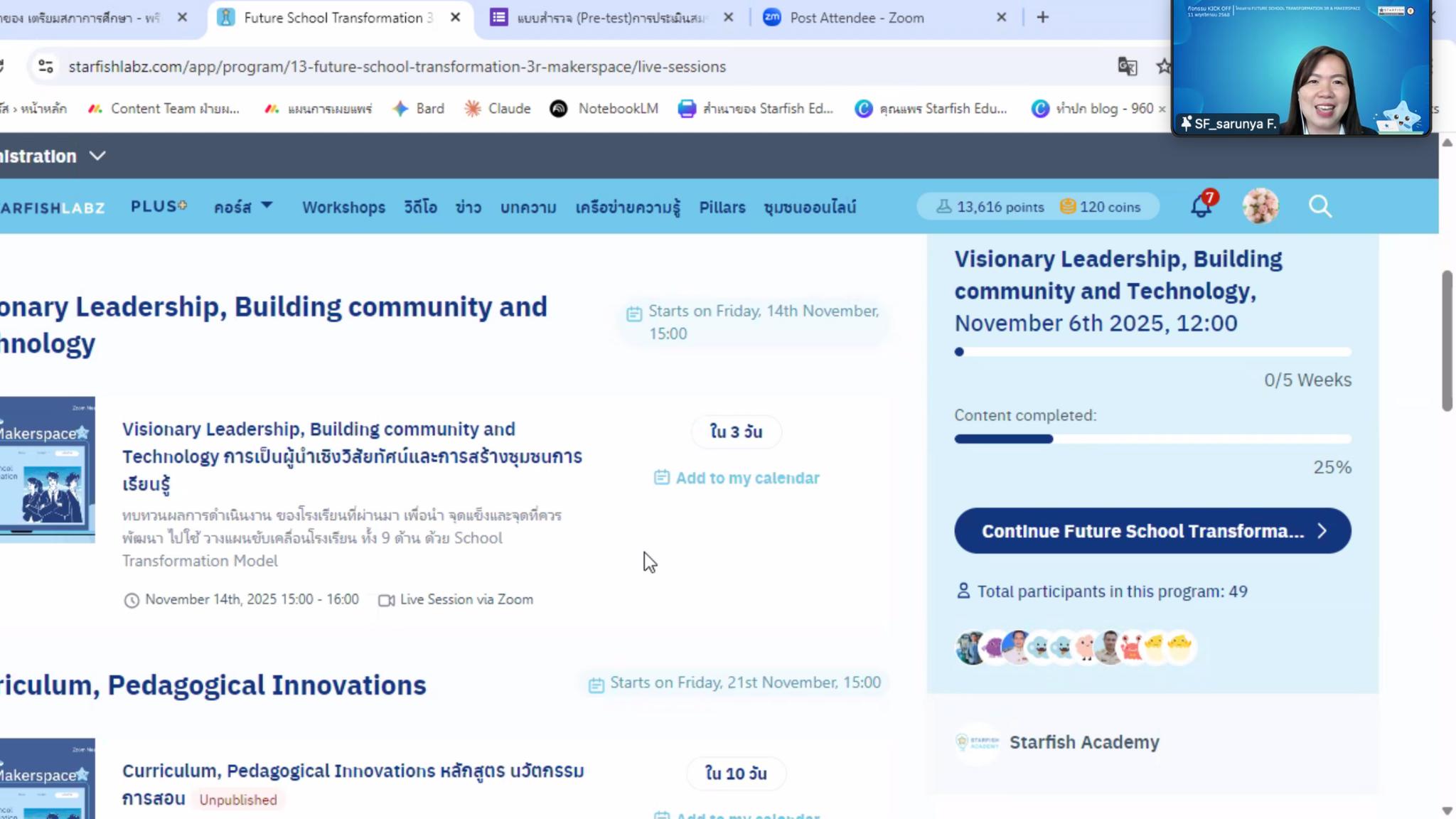Click arrow on Continue Future School button

(1322, 531)
